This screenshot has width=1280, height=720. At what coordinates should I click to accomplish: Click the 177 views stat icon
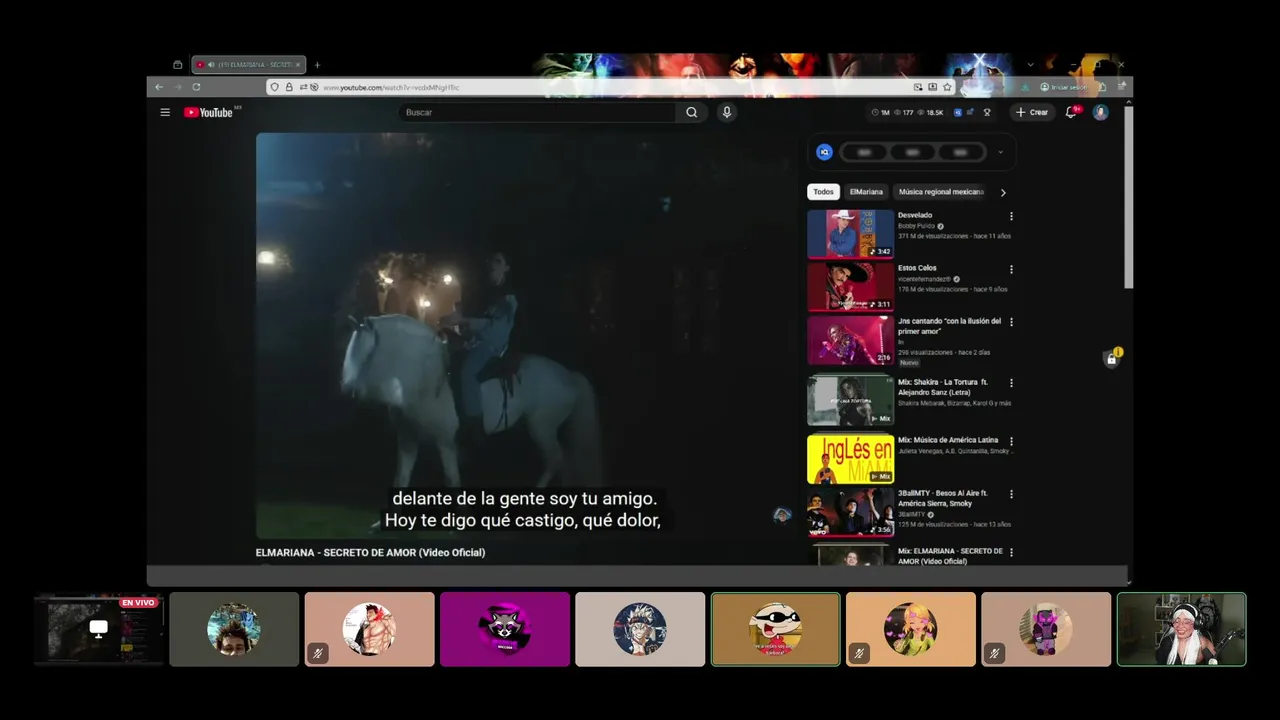pos(898,113)
